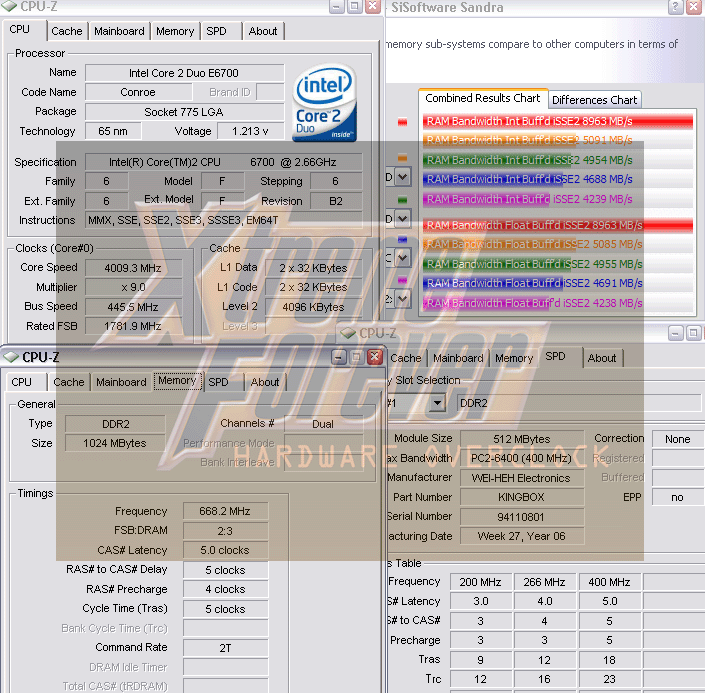Image resolution: width=705 pixels, height=693 pixels.
Task: Click the Correction value 'None' in SPD window
Action: pyautogui.click(x=678, y=439)
